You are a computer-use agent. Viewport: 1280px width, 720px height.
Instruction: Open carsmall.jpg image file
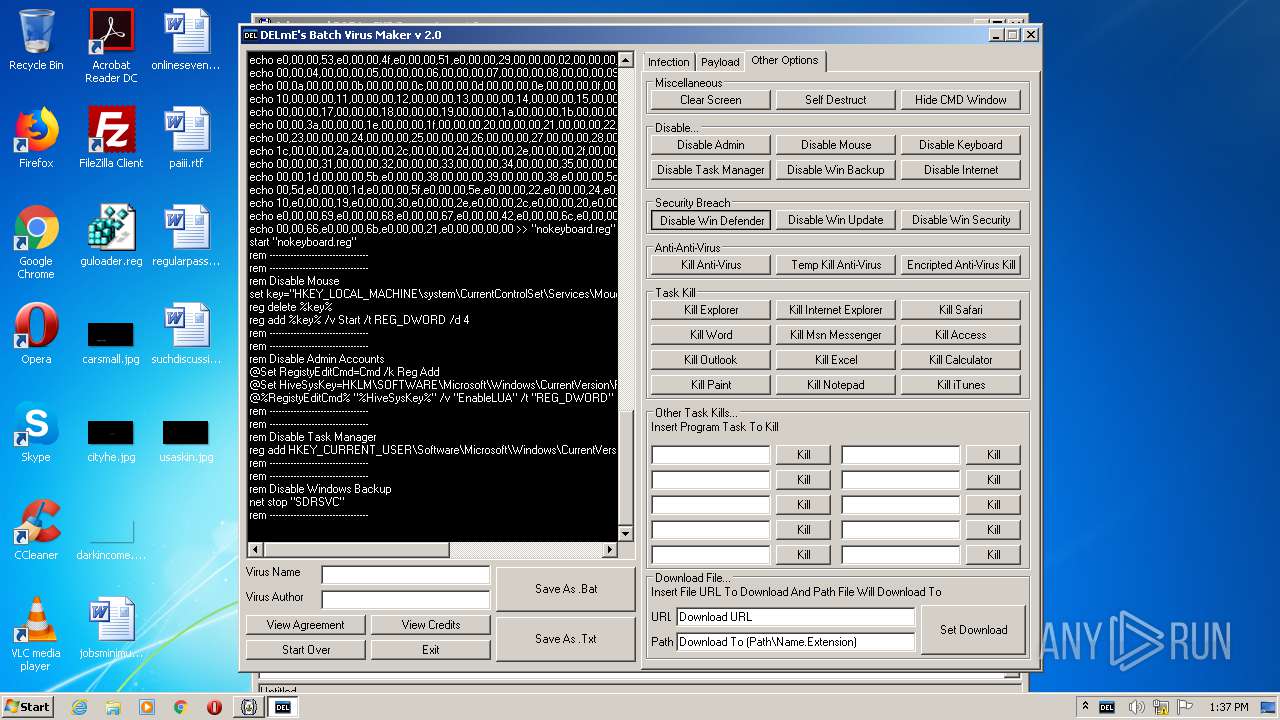(x=111, y=341)
